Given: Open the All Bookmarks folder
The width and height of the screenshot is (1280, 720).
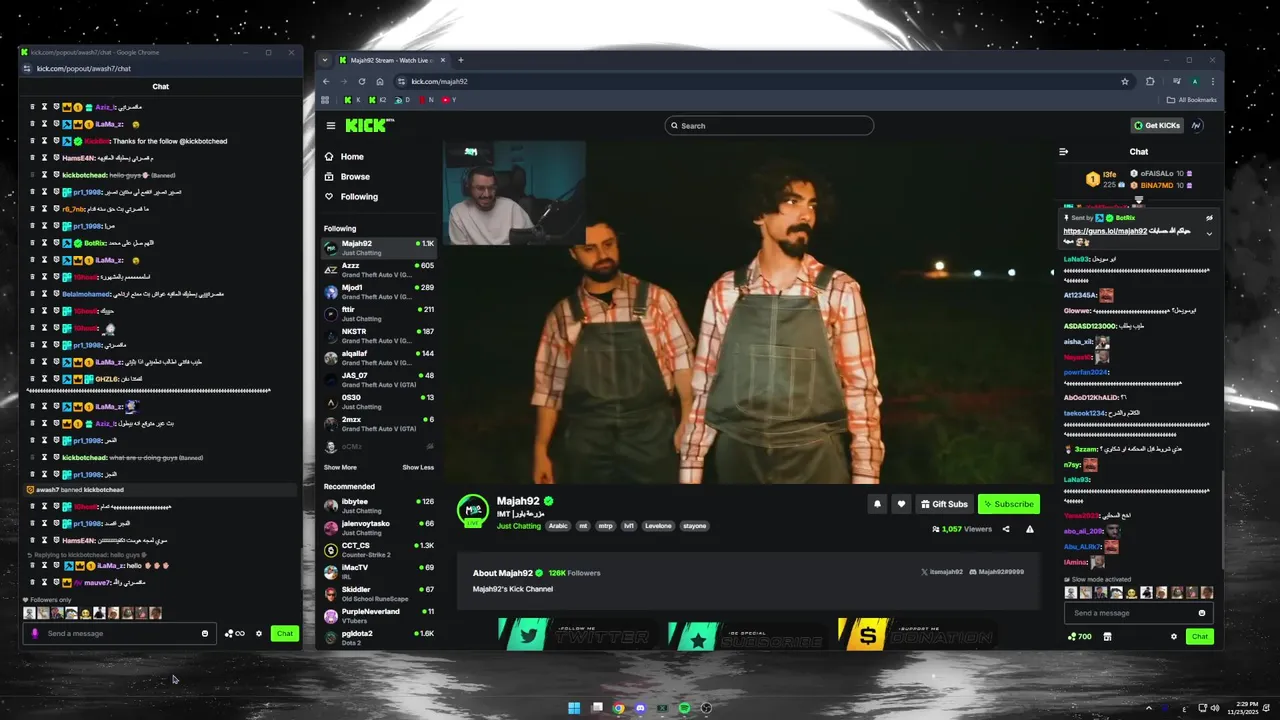Looking at the screenshot, I should [1192, 100].
